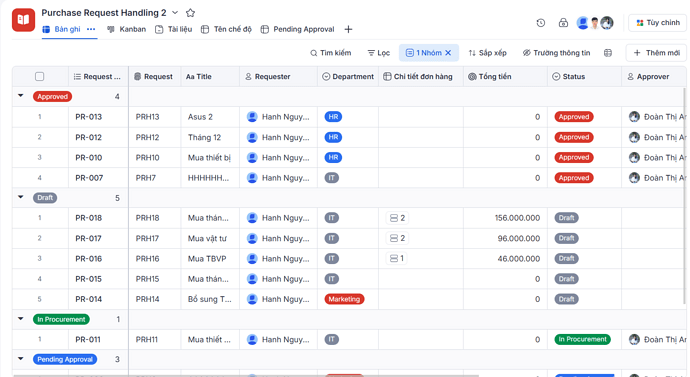Viewport: 690px width, 377px height.
Task: Click the red book app logo
Action: pyautogui.click(x=23, y=20)
